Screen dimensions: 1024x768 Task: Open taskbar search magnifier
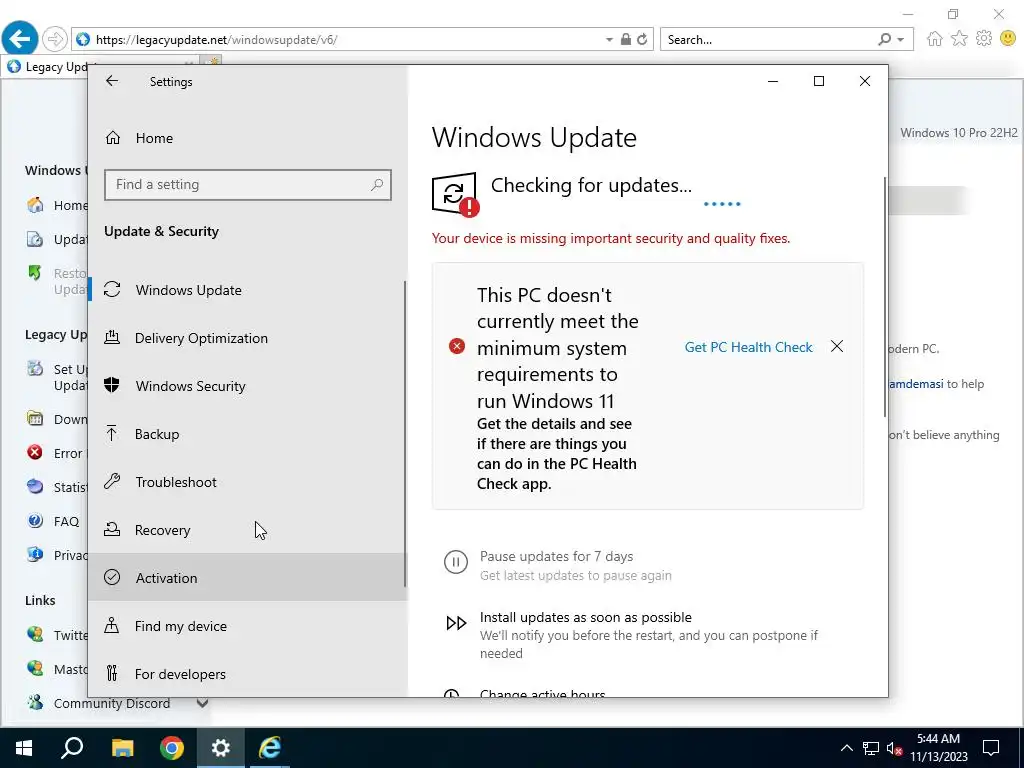[x=72, y=748]
